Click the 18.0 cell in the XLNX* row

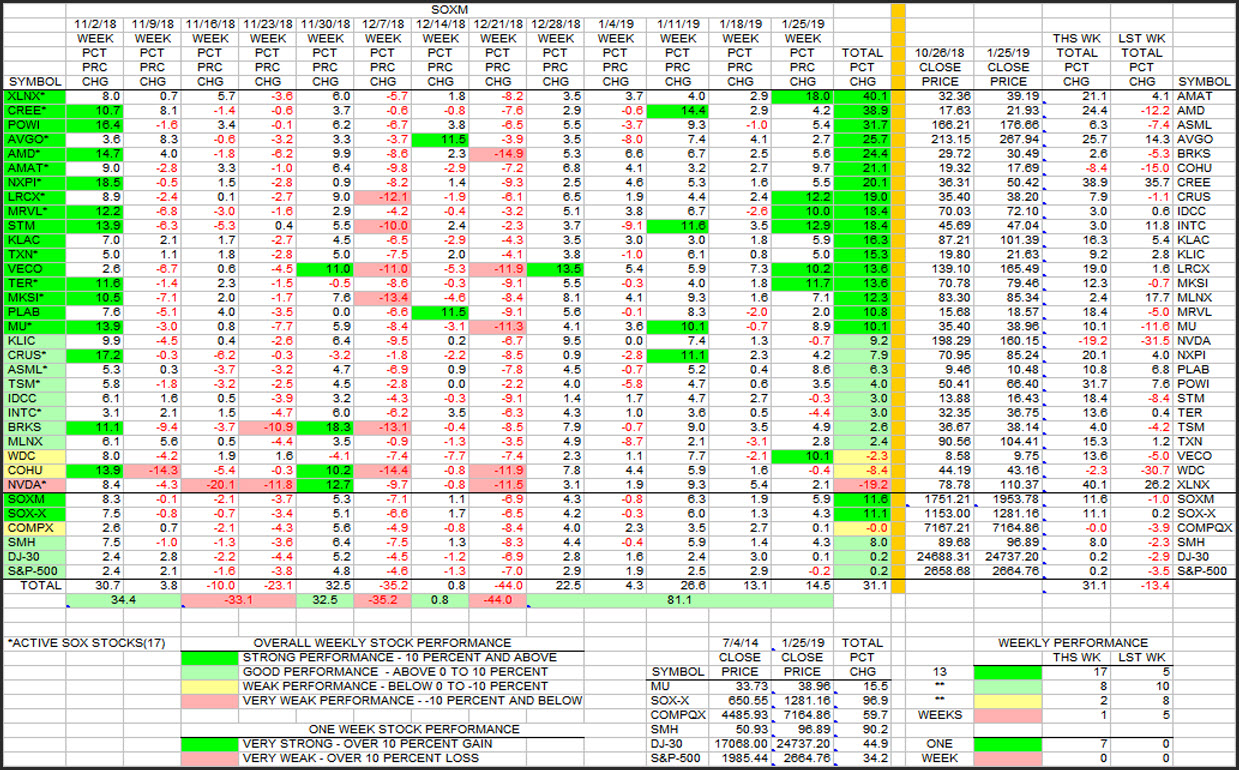pos(802,96)
